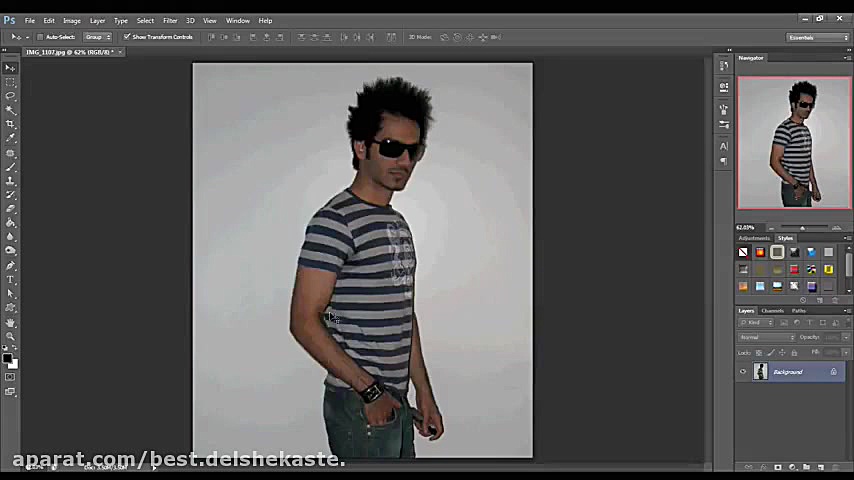Switch to the Paths tab
854x480 pixels.
tap(798, 311)
